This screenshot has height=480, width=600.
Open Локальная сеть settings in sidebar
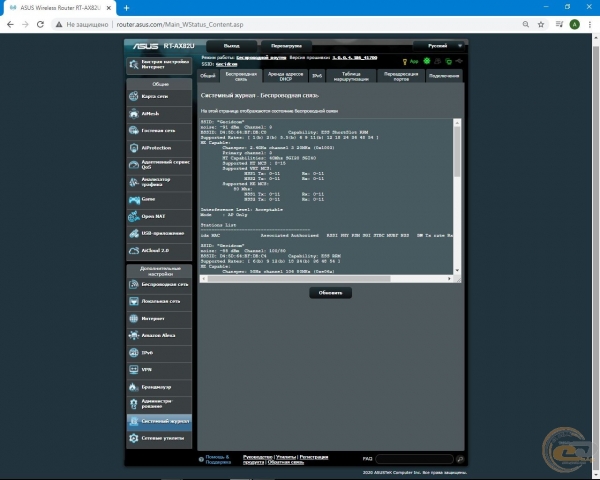click(159, 301)
